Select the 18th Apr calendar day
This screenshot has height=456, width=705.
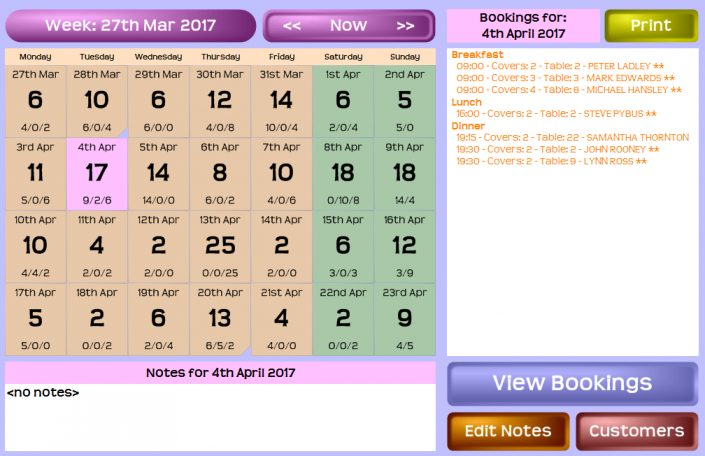click(x=97, y=319)
